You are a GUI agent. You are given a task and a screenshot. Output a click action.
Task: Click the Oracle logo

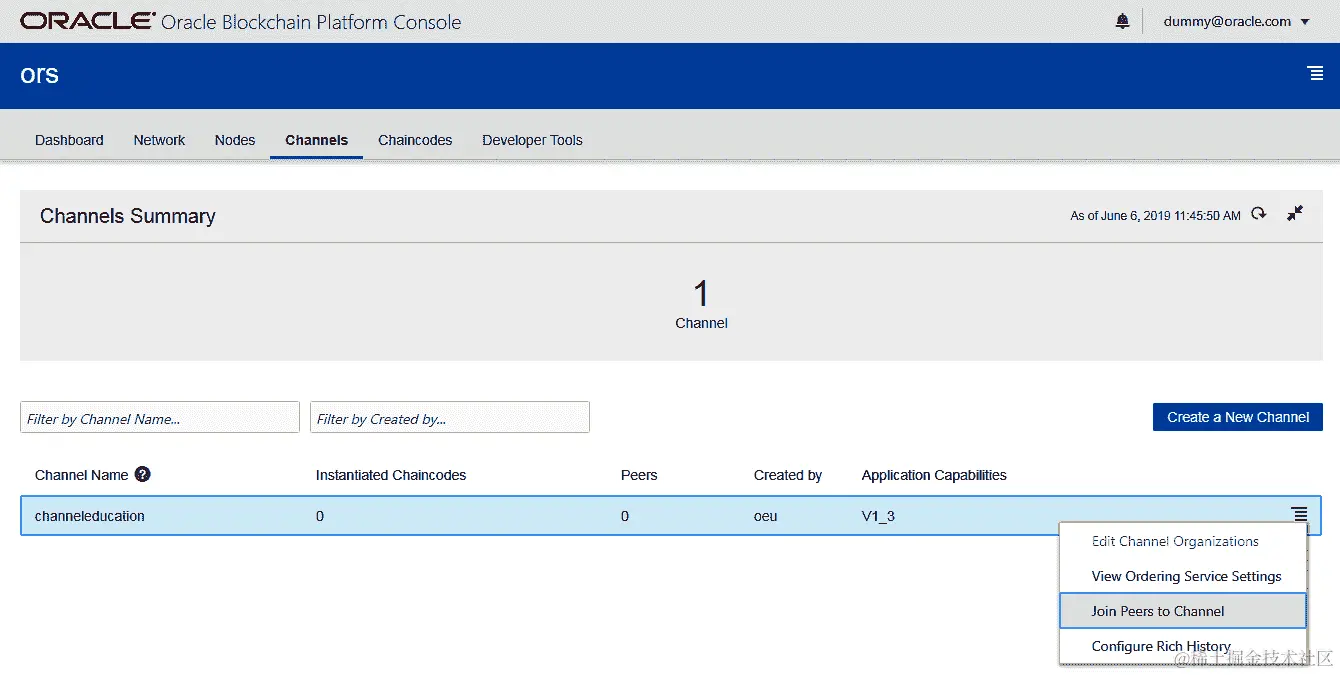tap(88, 21)
